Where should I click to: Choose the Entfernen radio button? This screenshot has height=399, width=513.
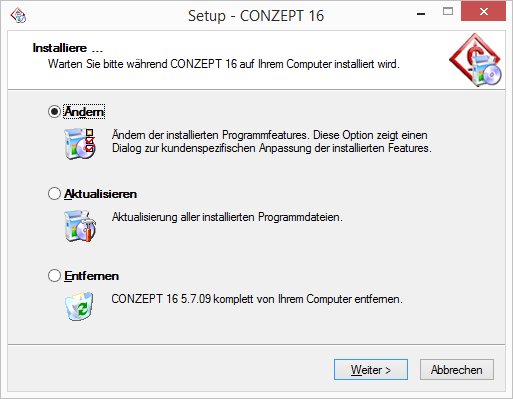[54, 276]
